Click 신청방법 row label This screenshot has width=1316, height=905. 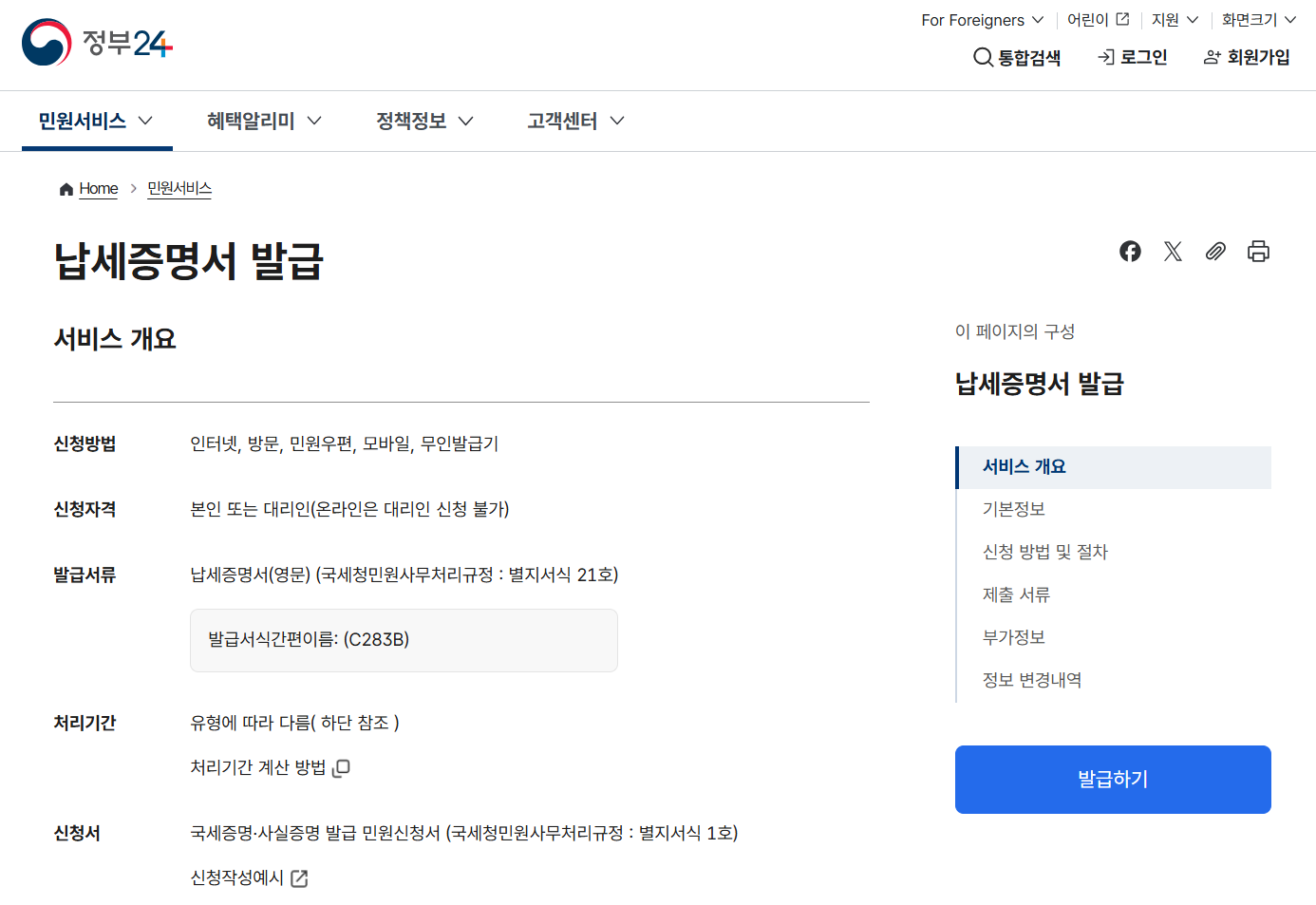pos(85,443)
